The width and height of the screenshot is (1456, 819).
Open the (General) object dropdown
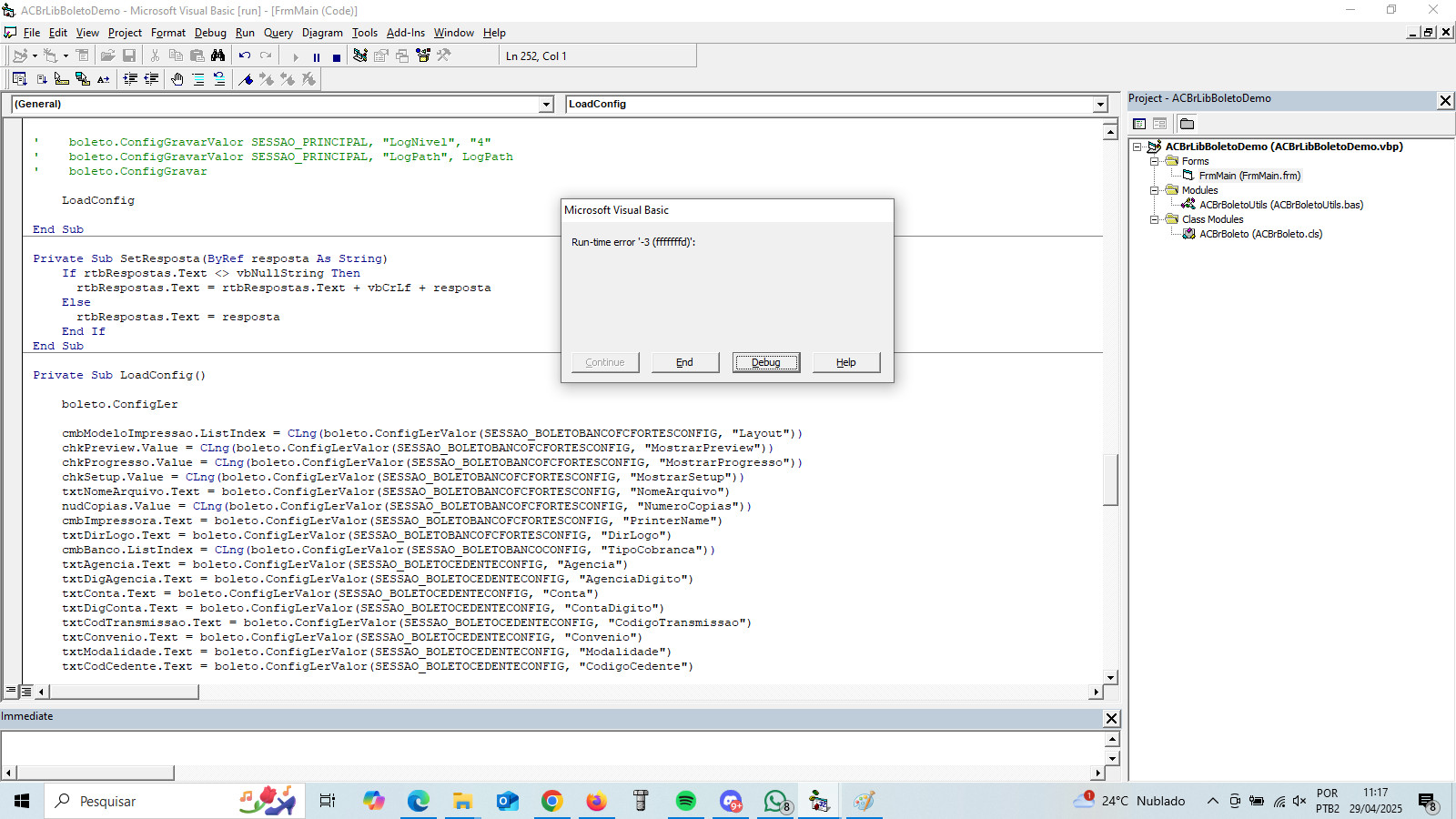pos(547,105)
